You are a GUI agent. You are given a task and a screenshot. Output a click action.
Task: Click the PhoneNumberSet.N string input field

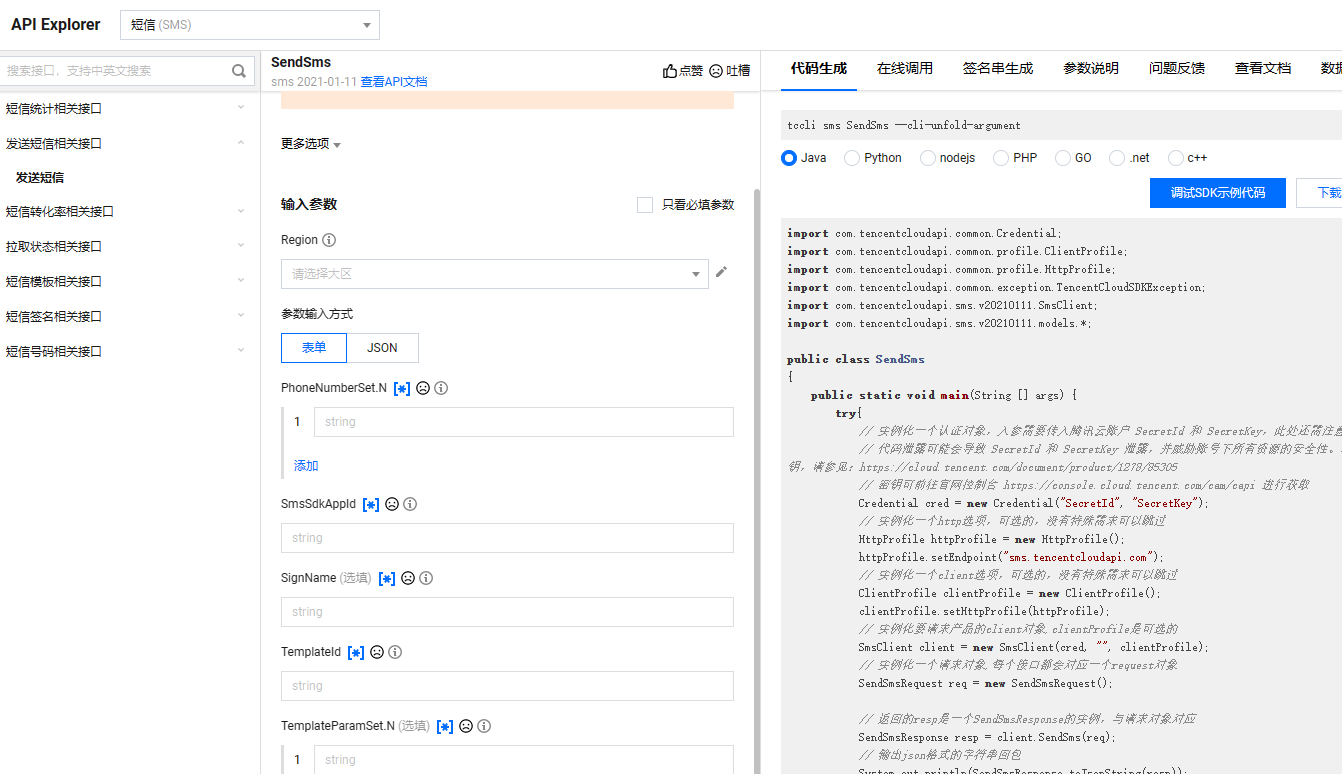524,422
